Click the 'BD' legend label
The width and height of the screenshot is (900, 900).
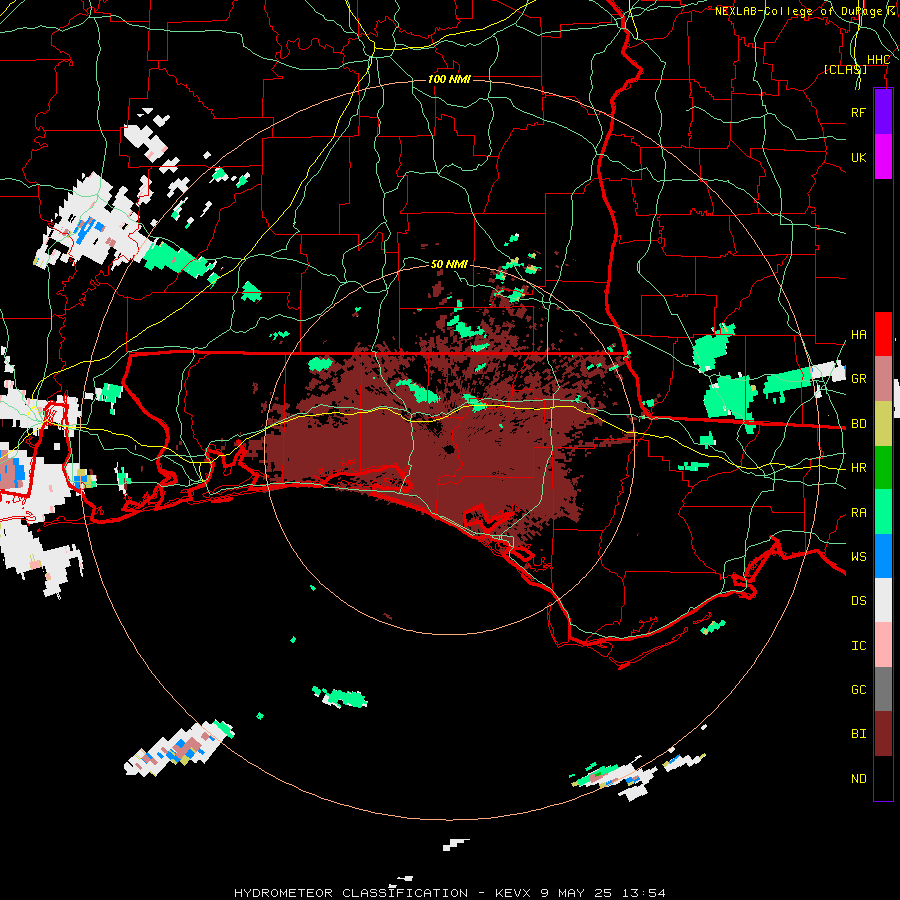858,424
